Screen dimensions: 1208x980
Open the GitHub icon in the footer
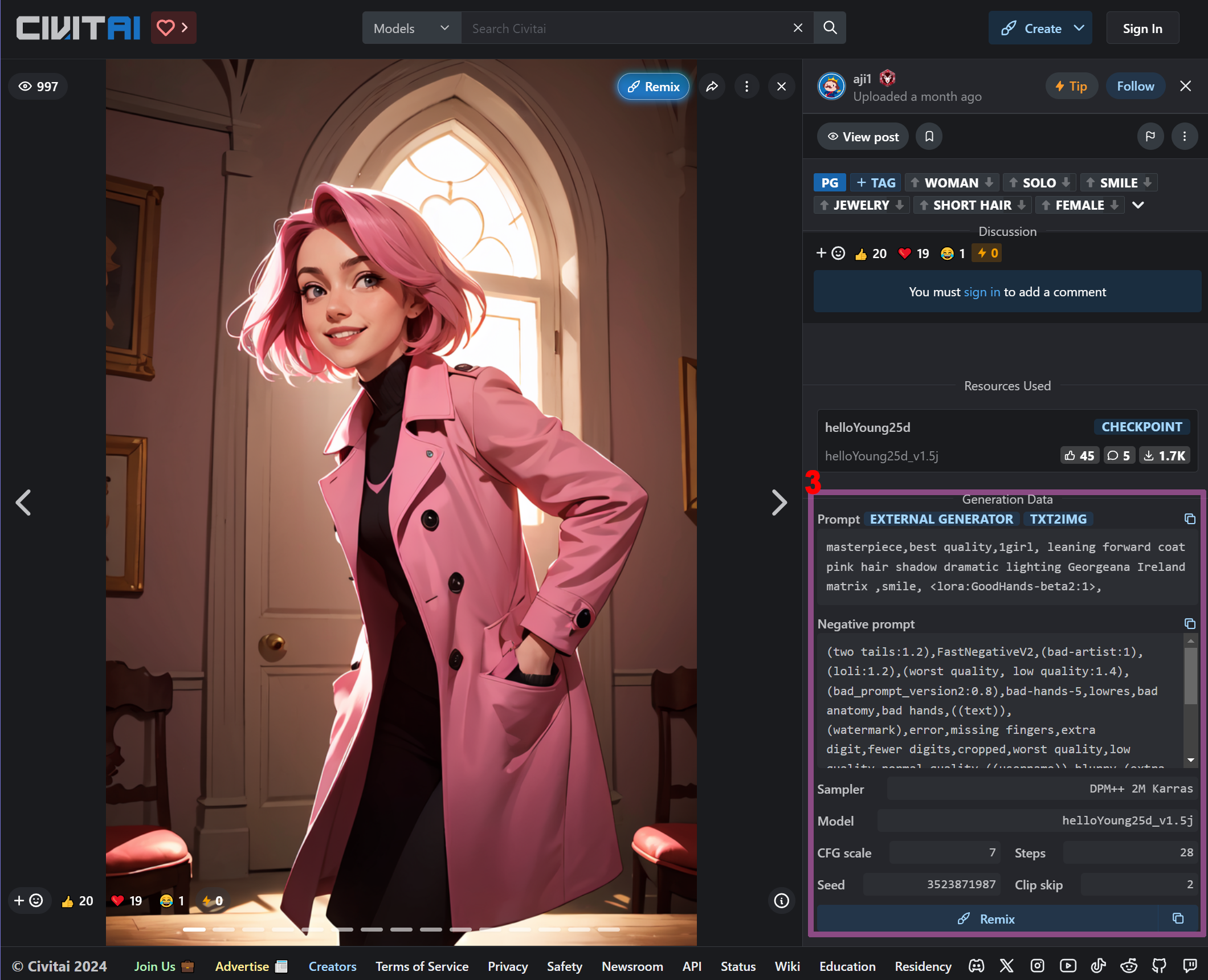pyautogui.click(x=1159, y=966)
